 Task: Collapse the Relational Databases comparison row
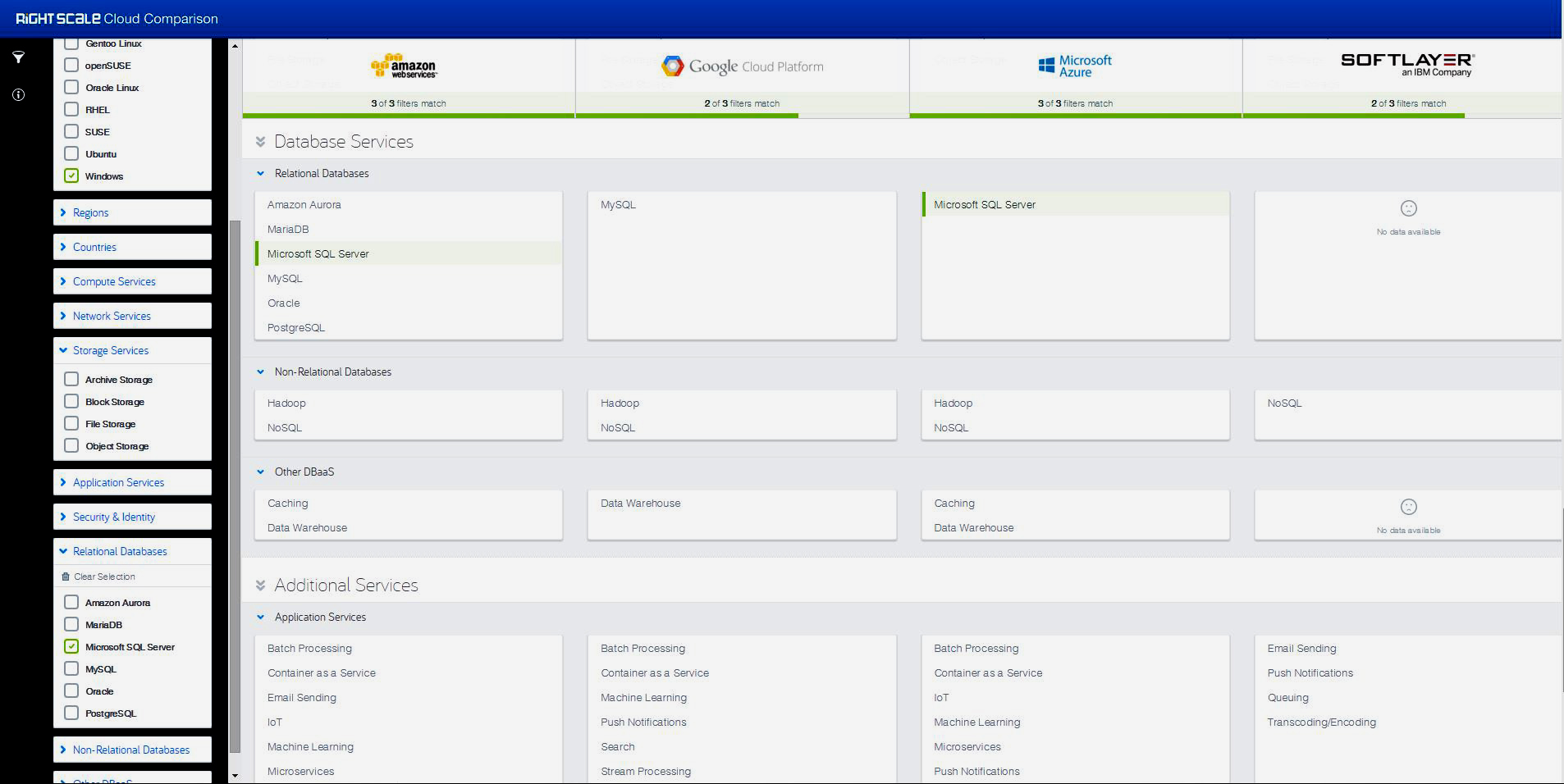tap(260, 173)
